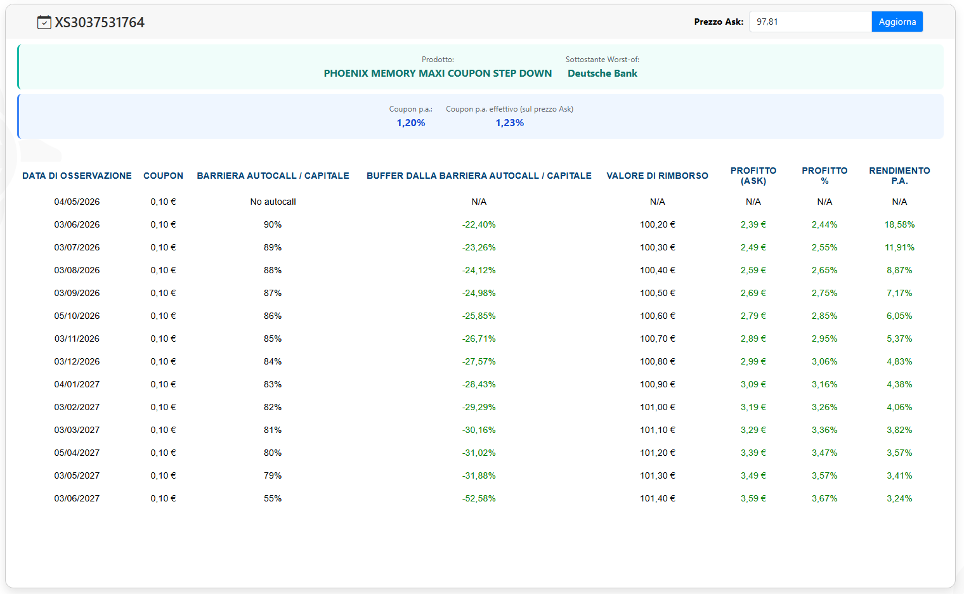Click the Coupon column header
This screenshot has width=964, height=594.
pos(163,176)
